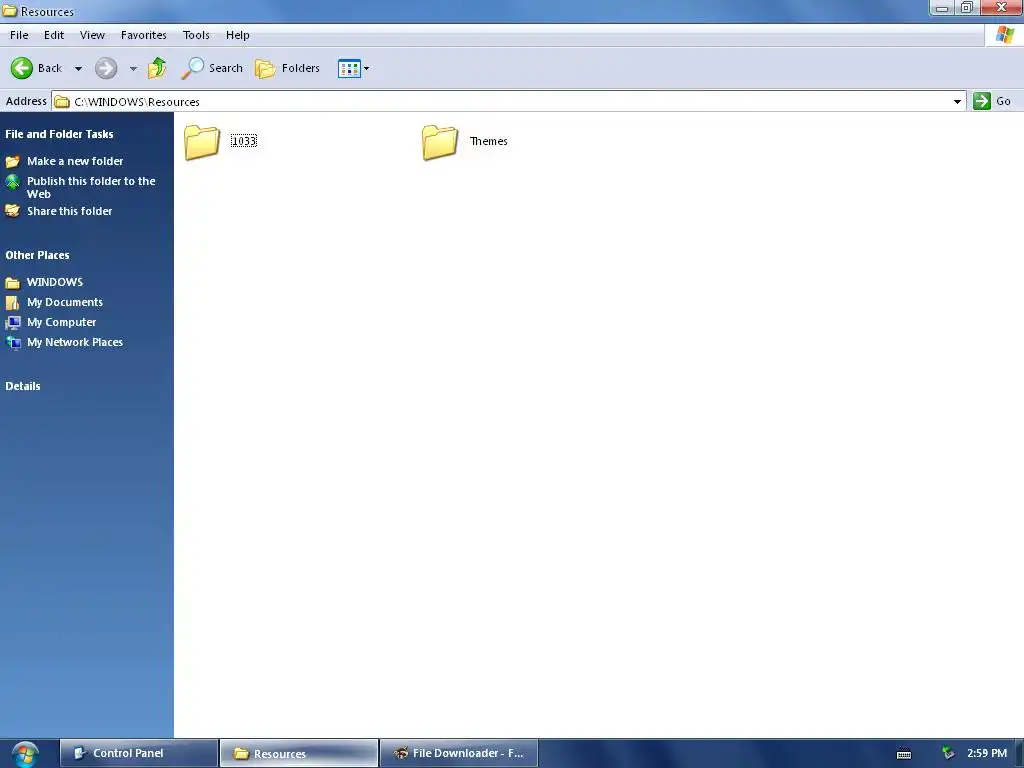This screenshot has height=768, width=1024.
Task: Select the 1033 folder icon
Action: pyautogui.click(x=202, y=142)
